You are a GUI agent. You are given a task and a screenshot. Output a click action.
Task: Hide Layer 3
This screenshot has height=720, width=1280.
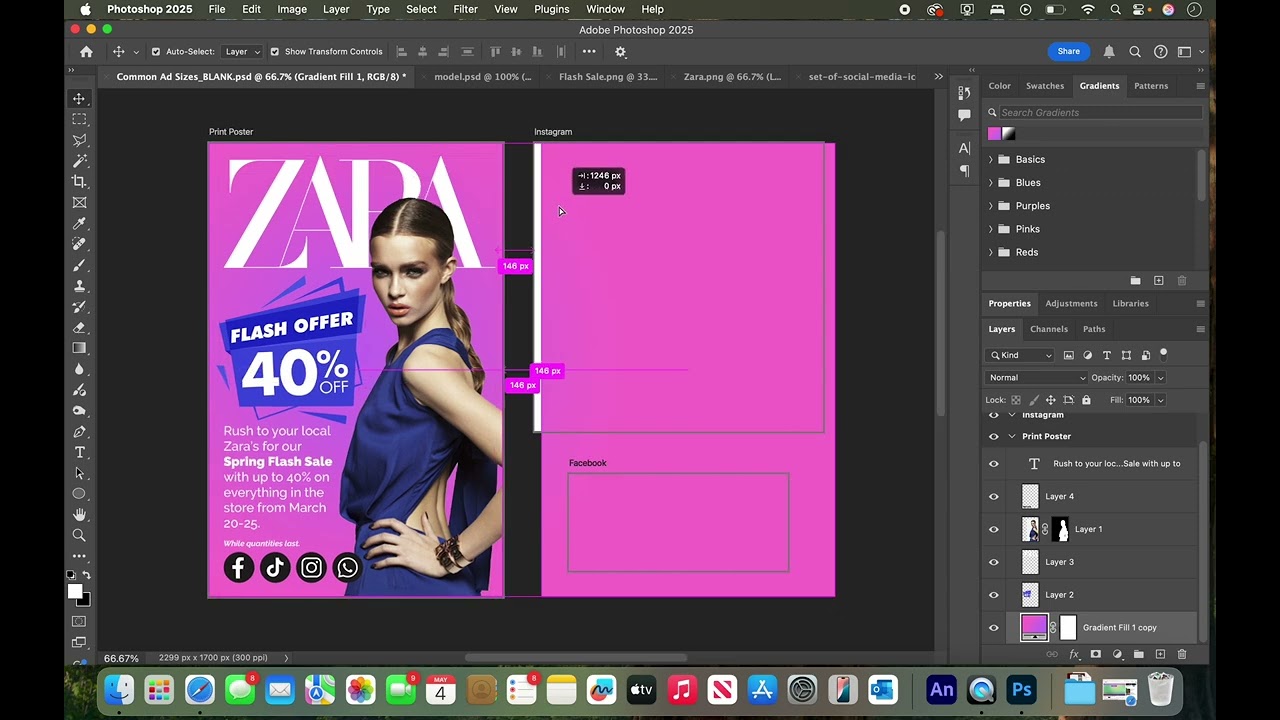pos(994,562)
